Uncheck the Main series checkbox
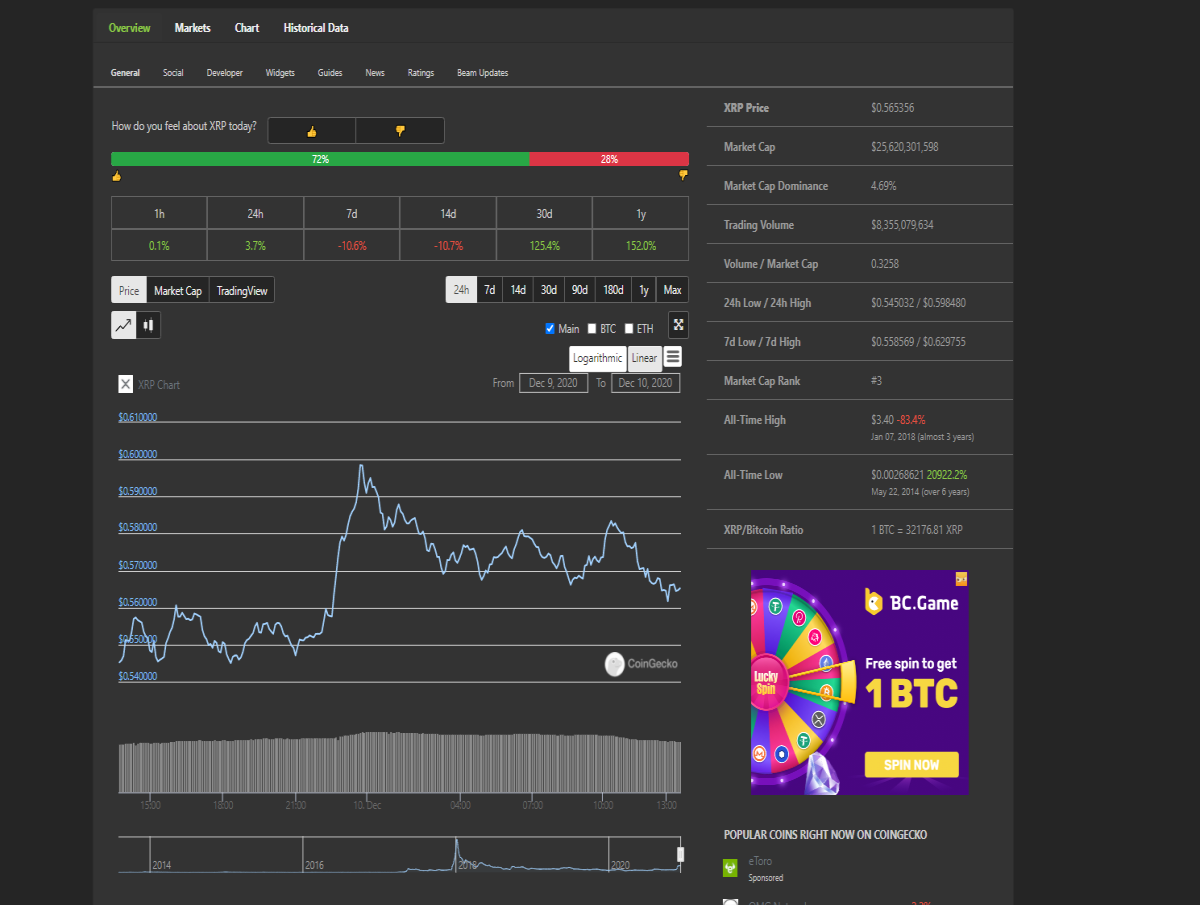This screenshot has width=1200, height=905. pos(550,329)
